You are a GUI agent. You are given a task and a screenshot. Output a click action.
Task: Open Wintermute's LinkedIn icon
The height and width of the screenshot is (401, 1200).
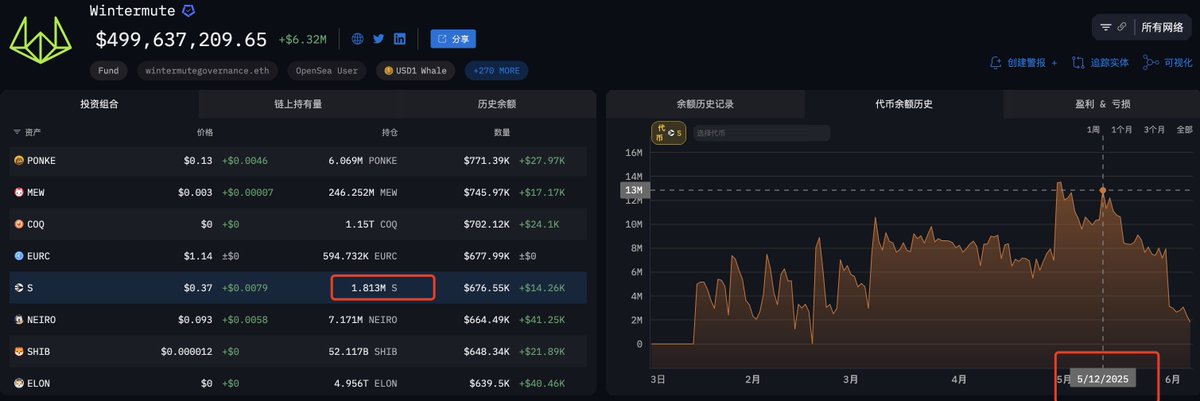[399, 39]
